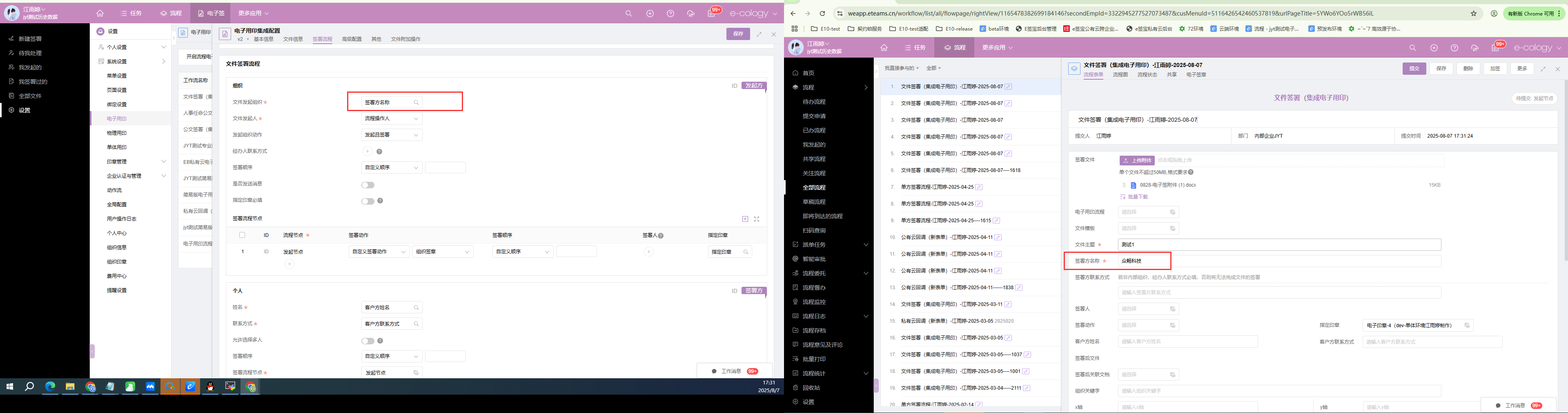Open Microsoft Edge from the taskbar
This screenshot has height=413, width=1568.
tap(50, 386)
